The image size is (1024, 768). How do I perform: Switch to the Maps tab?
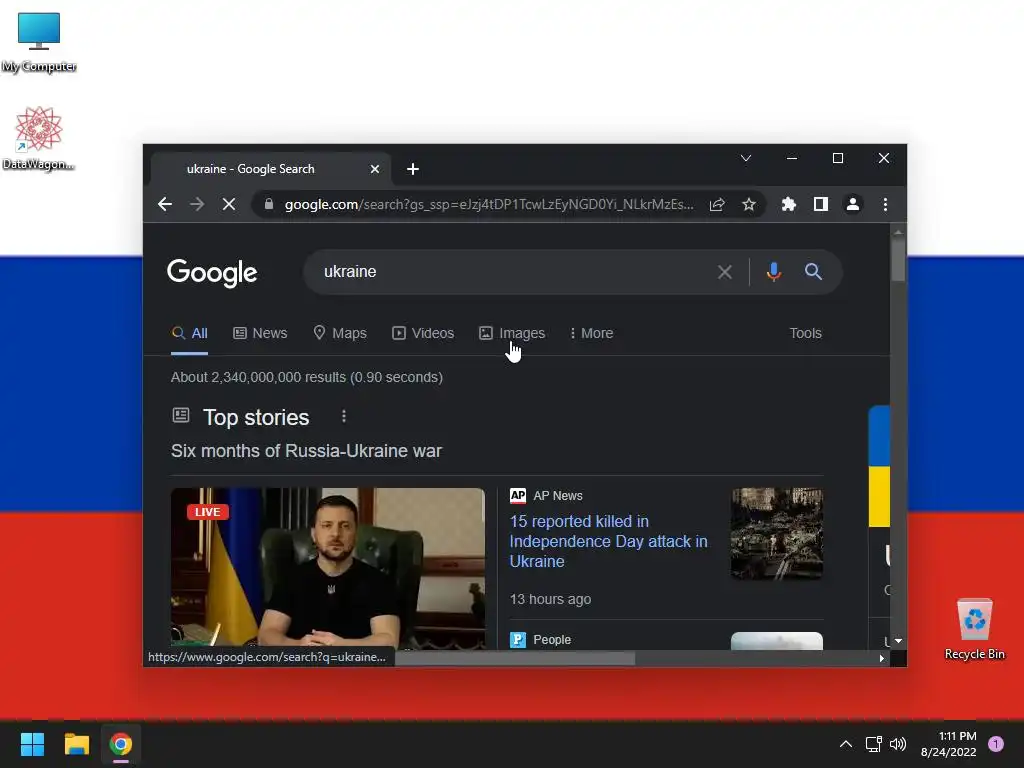click(x=340, y=333)
